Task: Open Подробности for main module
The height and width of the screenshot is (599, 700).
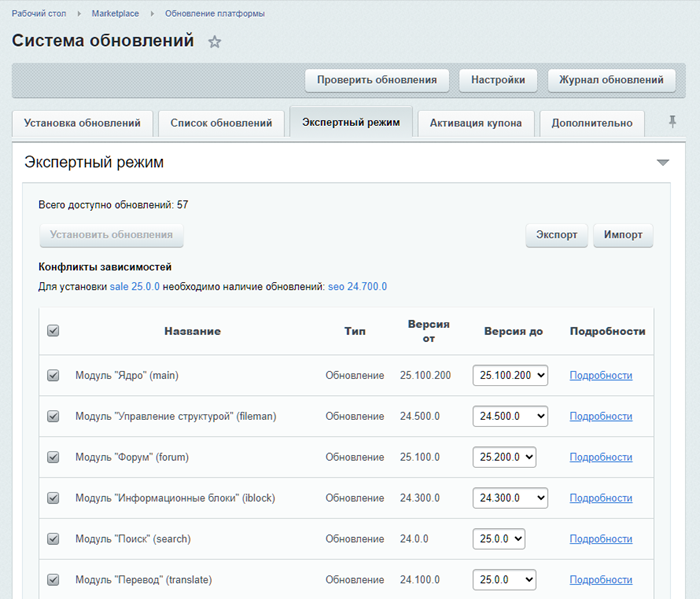Action: click(x=601, y=376)
